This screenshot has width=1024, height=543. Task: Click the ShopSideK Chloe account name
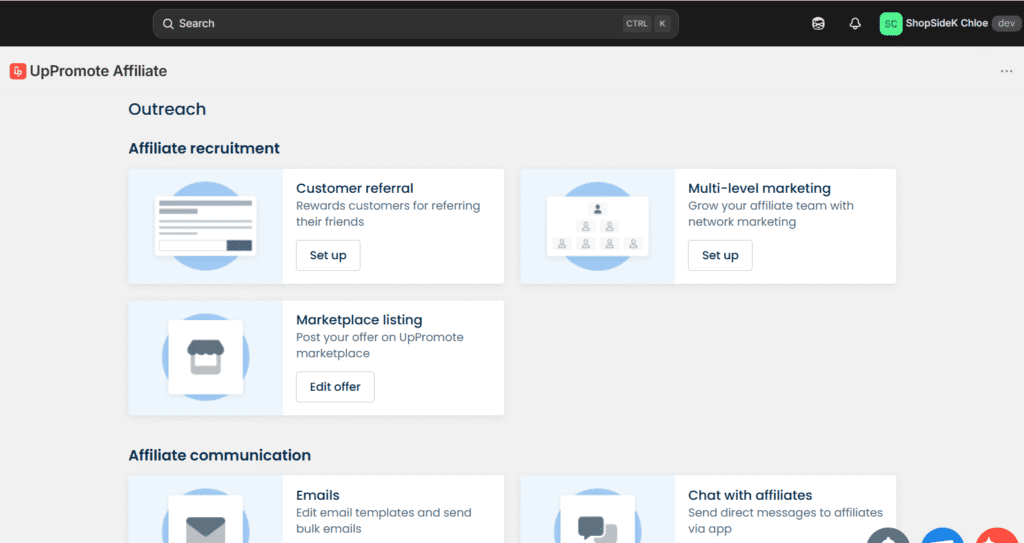(x=946, y=24)
